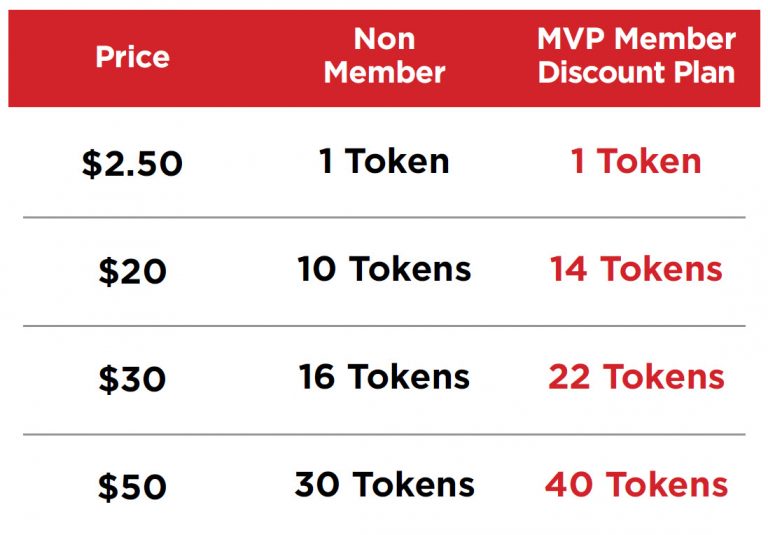The image size is (768, 535).
Task: Click the 10 Tokens non-member cell
Action: coord(384,269)
